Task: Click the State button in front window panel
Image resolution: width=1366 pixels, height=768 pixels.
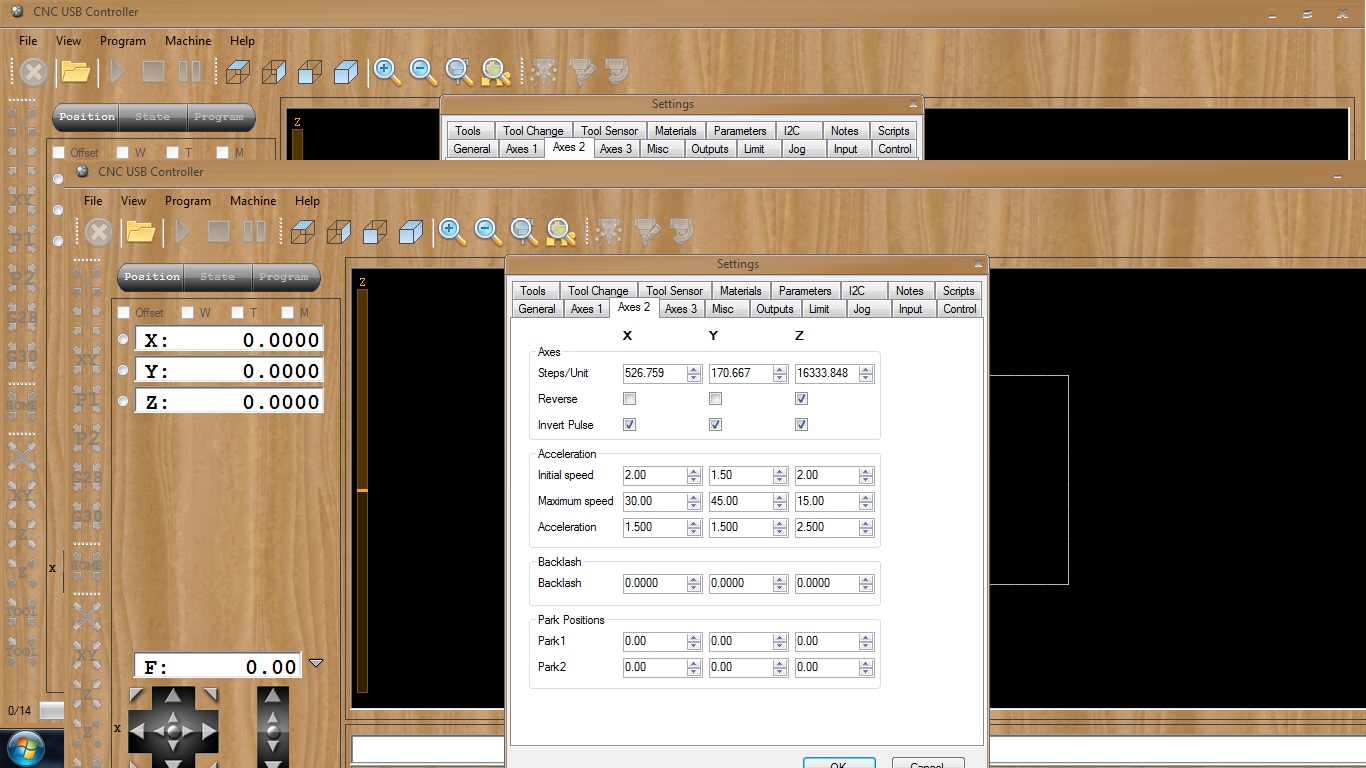Action: coord(217,277)
